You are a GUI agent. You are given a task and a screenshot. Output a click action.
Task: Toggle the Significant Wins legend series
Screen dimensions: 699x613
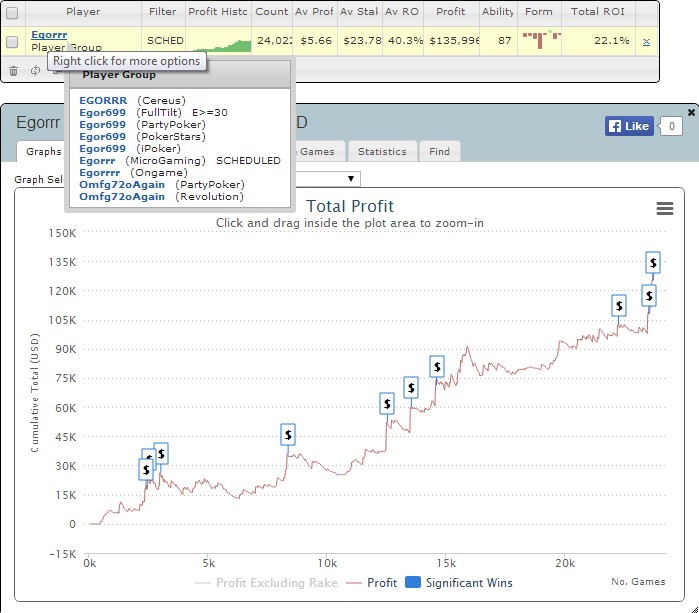click(x=459, y=583)
